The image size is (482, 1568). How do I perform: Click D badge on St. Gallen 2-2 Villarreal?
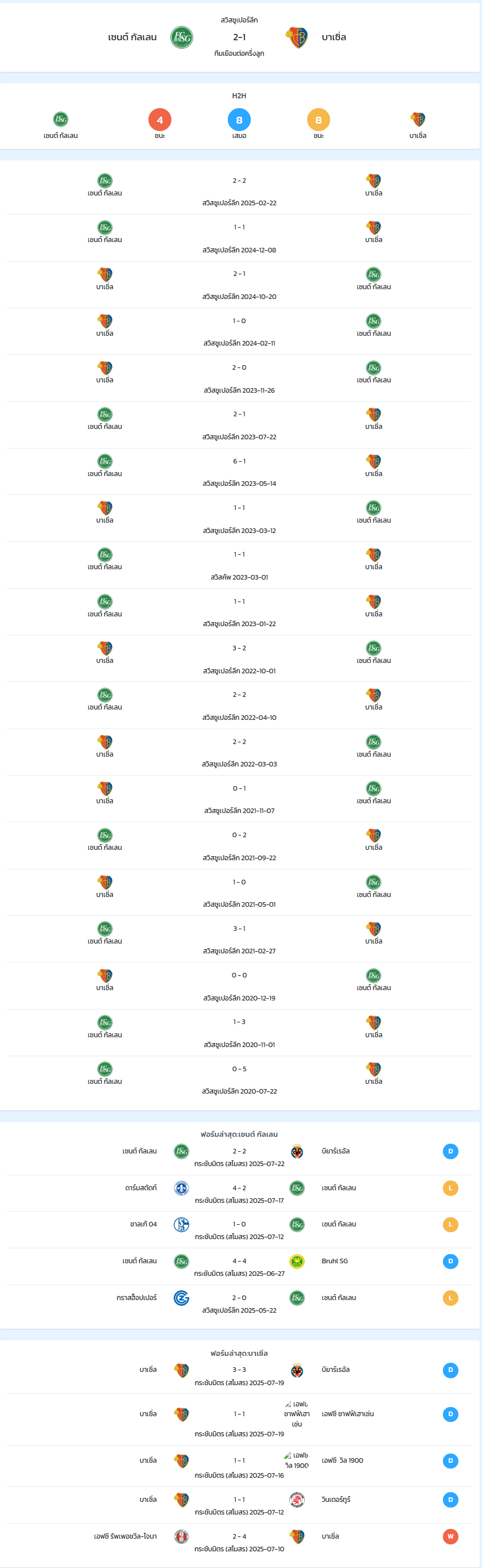450,1151
